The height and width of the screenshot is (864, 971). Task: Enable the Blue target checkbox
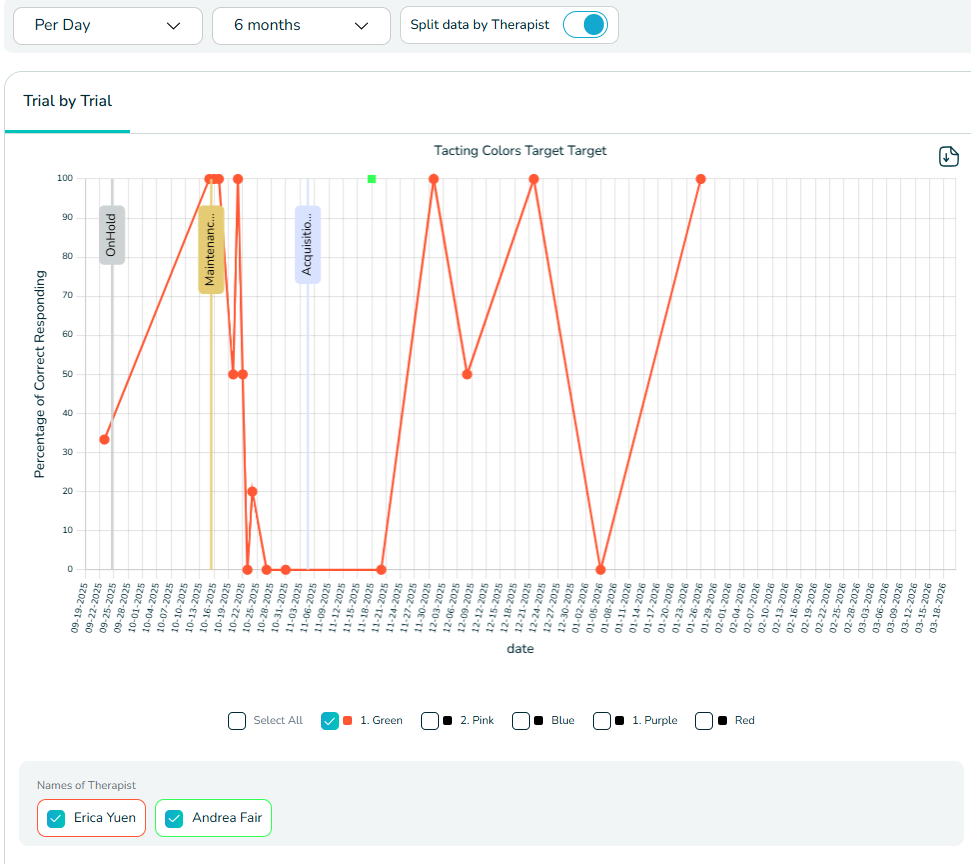pyautogui.click(x=521, y=721)
